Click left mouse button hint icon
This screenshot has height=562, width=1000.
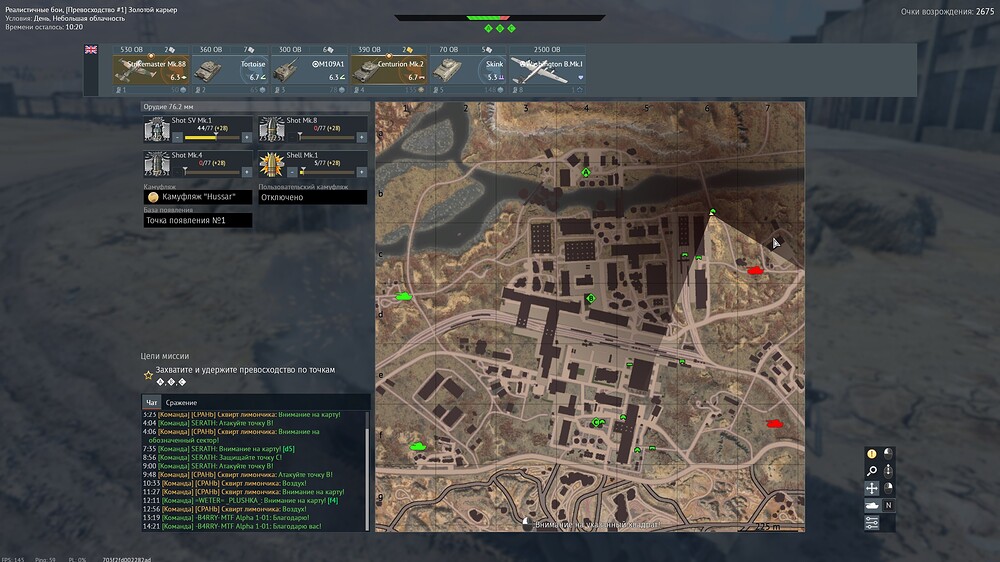(x=888, y=454)
